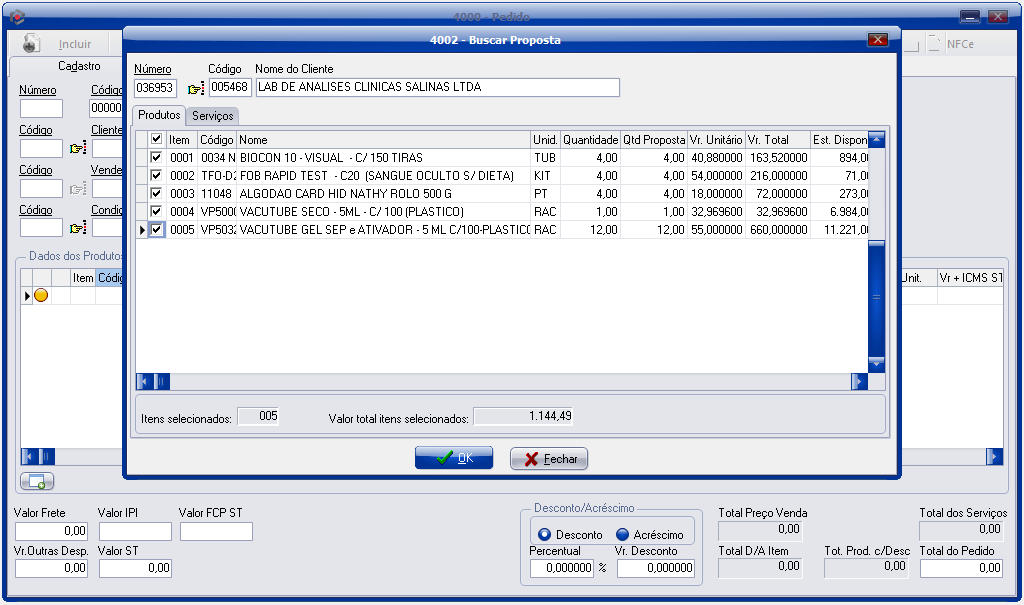This screenshot has height=605, width=1024.
Task: Close the Buscar Proposta dialog with the X
Action: [x=878, y=40]
